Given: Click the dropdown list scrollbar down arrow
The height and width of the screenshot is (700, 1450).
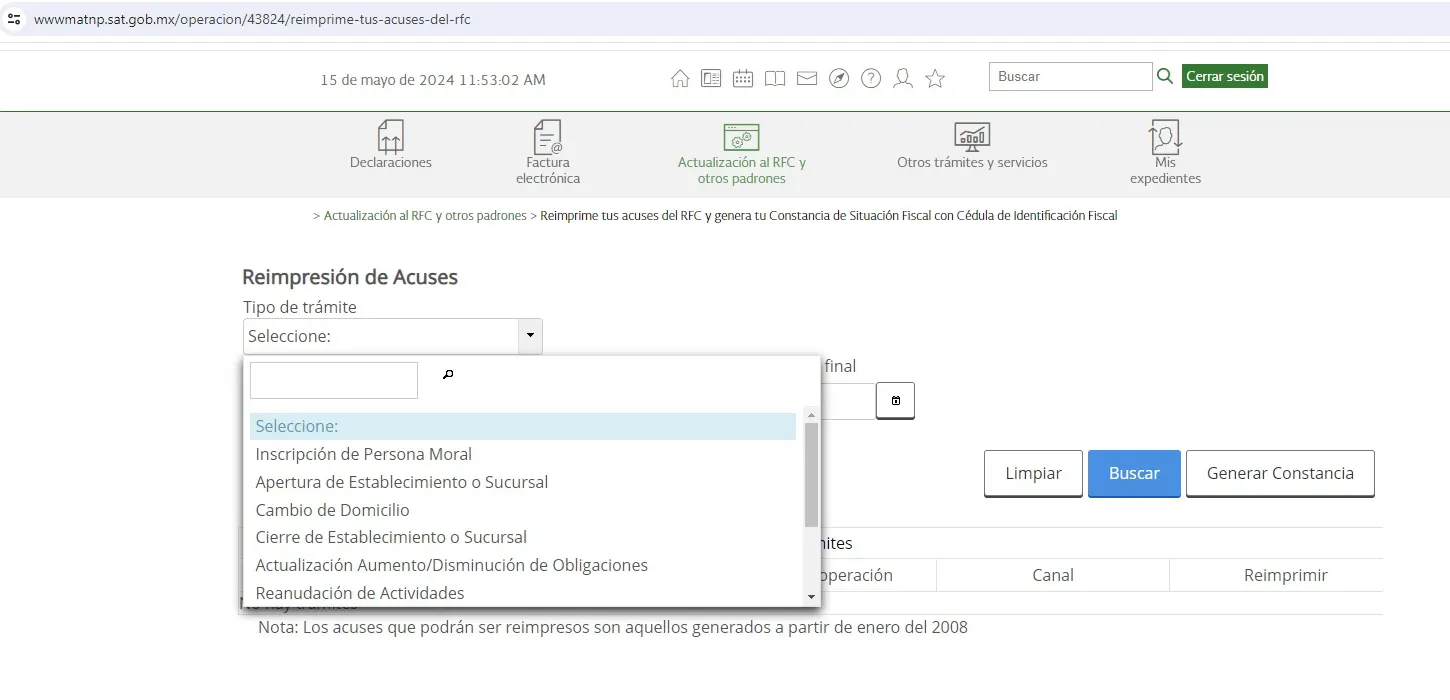Looking at the screenshot, I should click(811, 597).
